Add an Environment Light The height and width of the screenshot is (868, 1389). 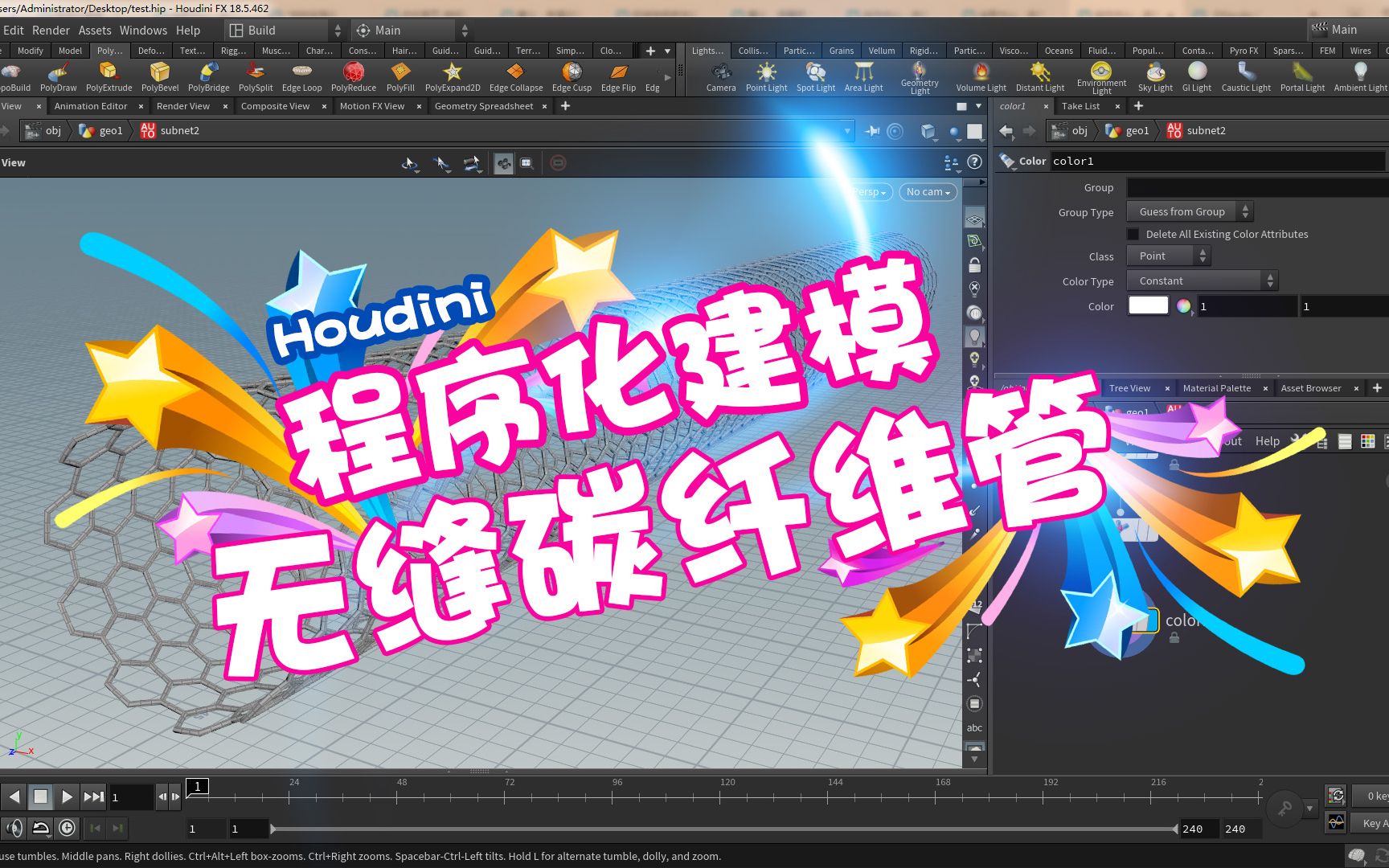(x=1101, y=76)
